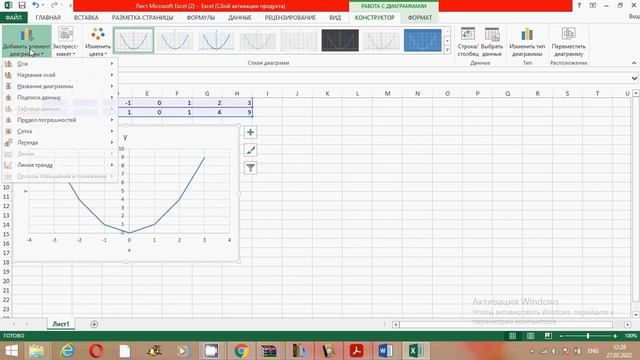Switch to Page Layout view icon
The height and width of the screenshot is (360, 640).
pos(530,336)
